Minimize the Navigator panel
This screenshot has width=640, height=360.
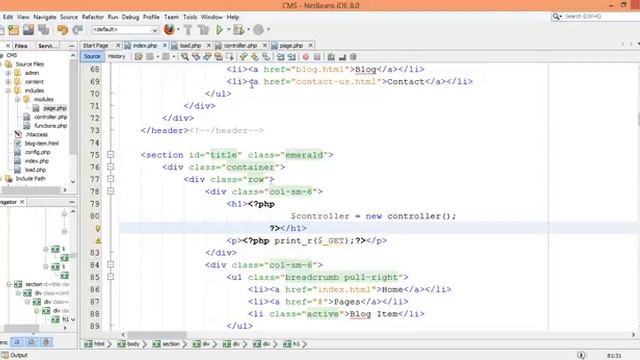tap(71, 202)
